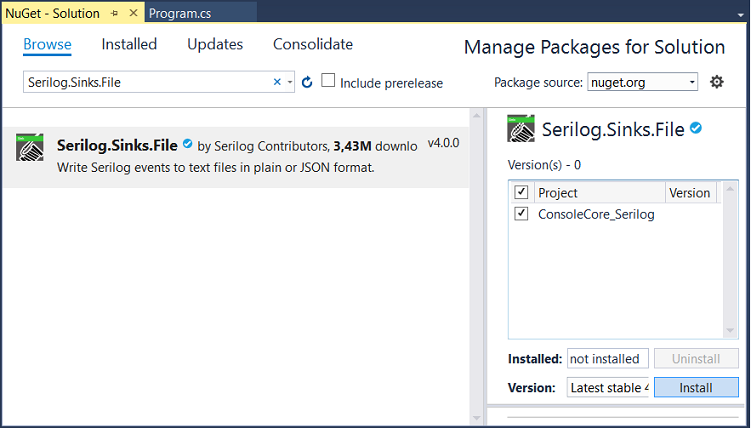Click the disabled Uninstall button

click(x=696, y=359)
